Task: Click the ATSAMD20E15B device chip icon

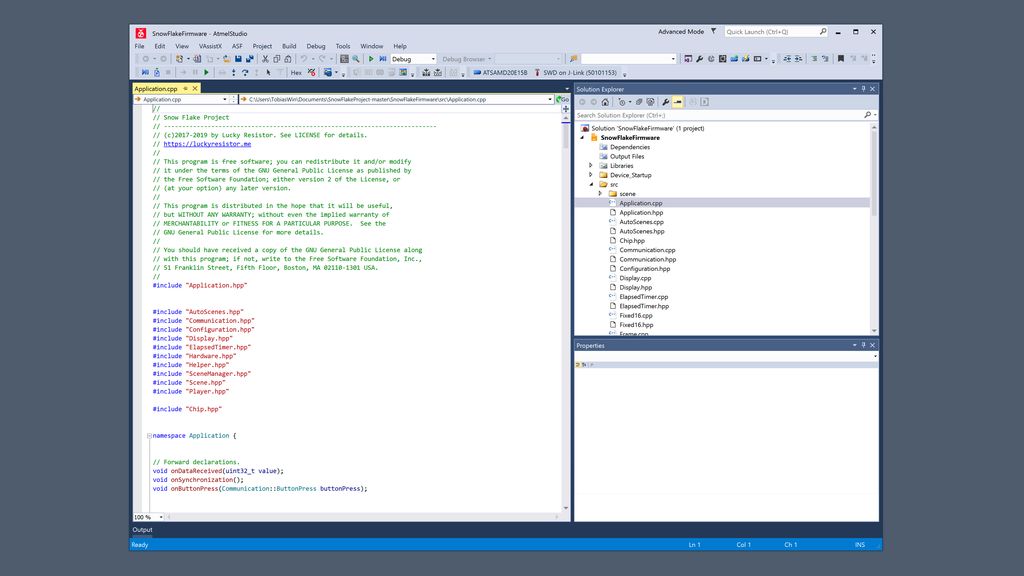Action: (477, 72)
